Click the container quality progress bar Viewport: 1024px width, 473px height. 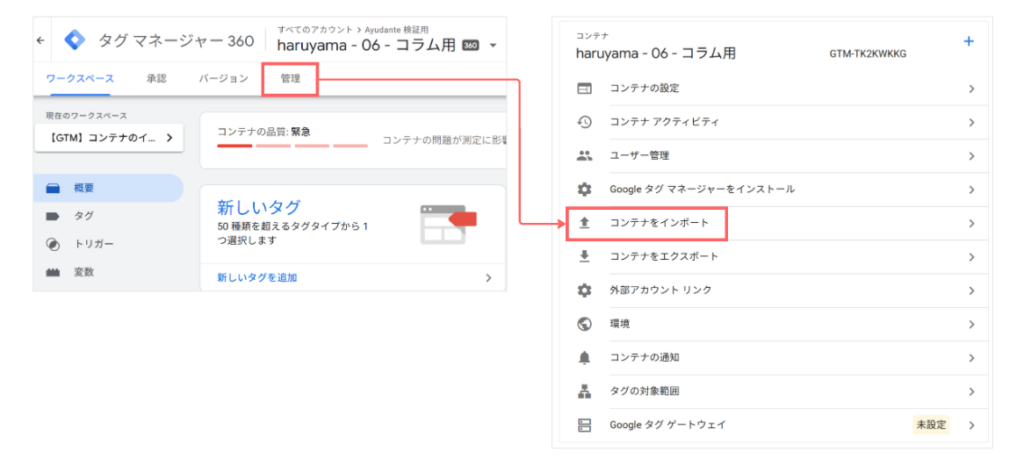293,146
